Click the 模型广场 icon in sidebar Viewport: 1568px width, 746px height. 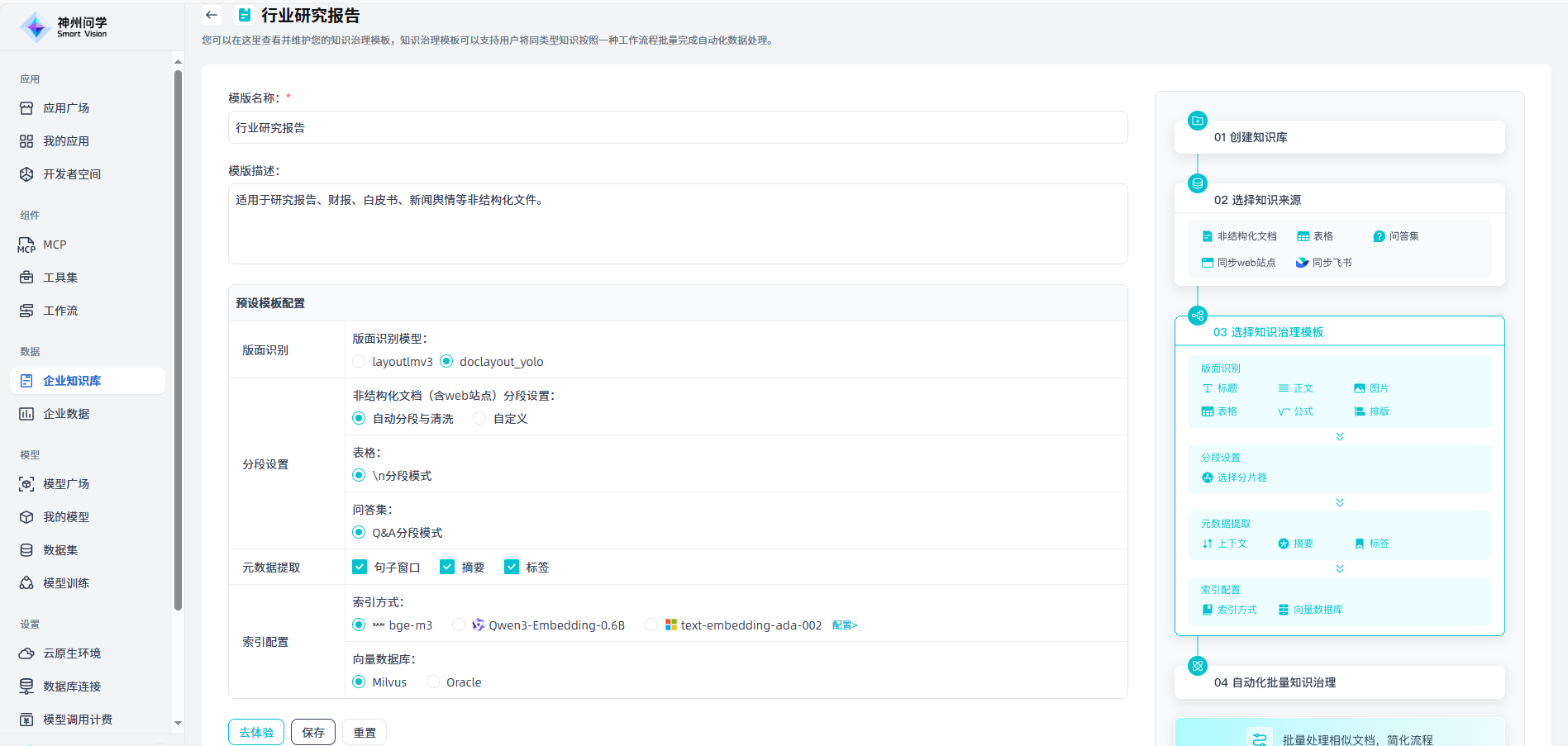[x=26, y=484]
